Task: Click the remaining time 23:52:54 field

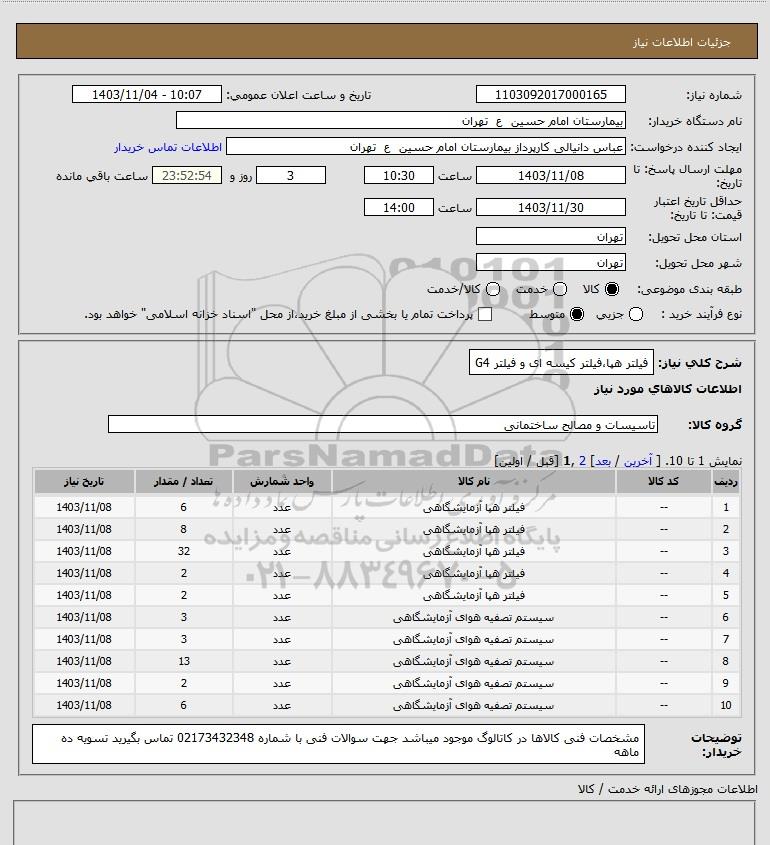Action: pyautogui.click(x=187, y=175)
